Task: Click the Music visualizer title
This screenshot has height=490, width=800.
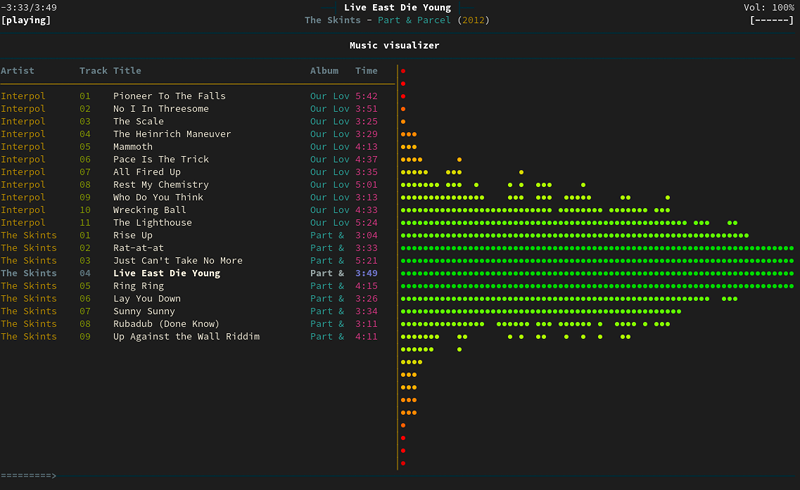Action: [394, 45]
